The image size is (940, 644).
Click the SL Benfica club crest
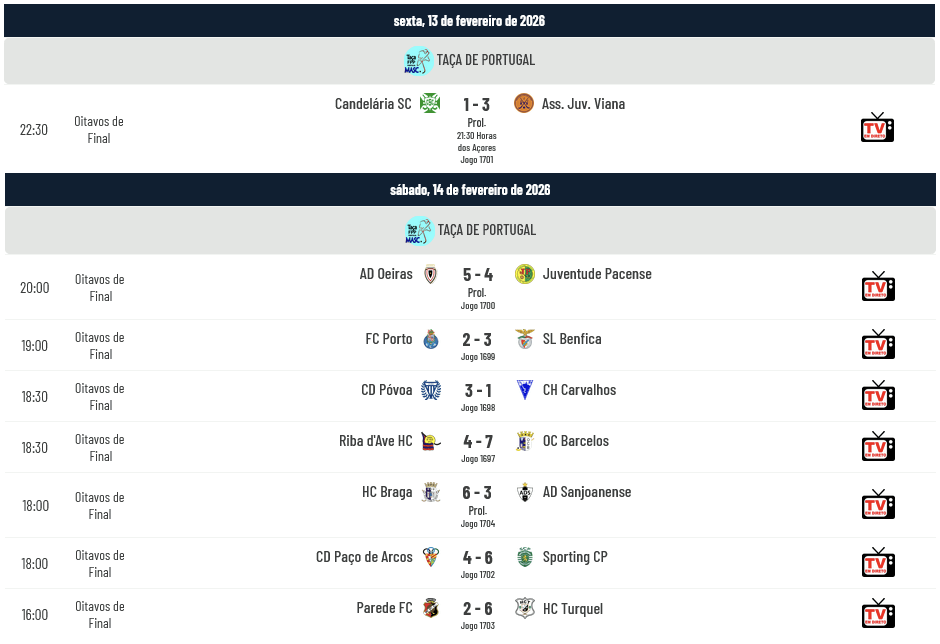point(525,339)
